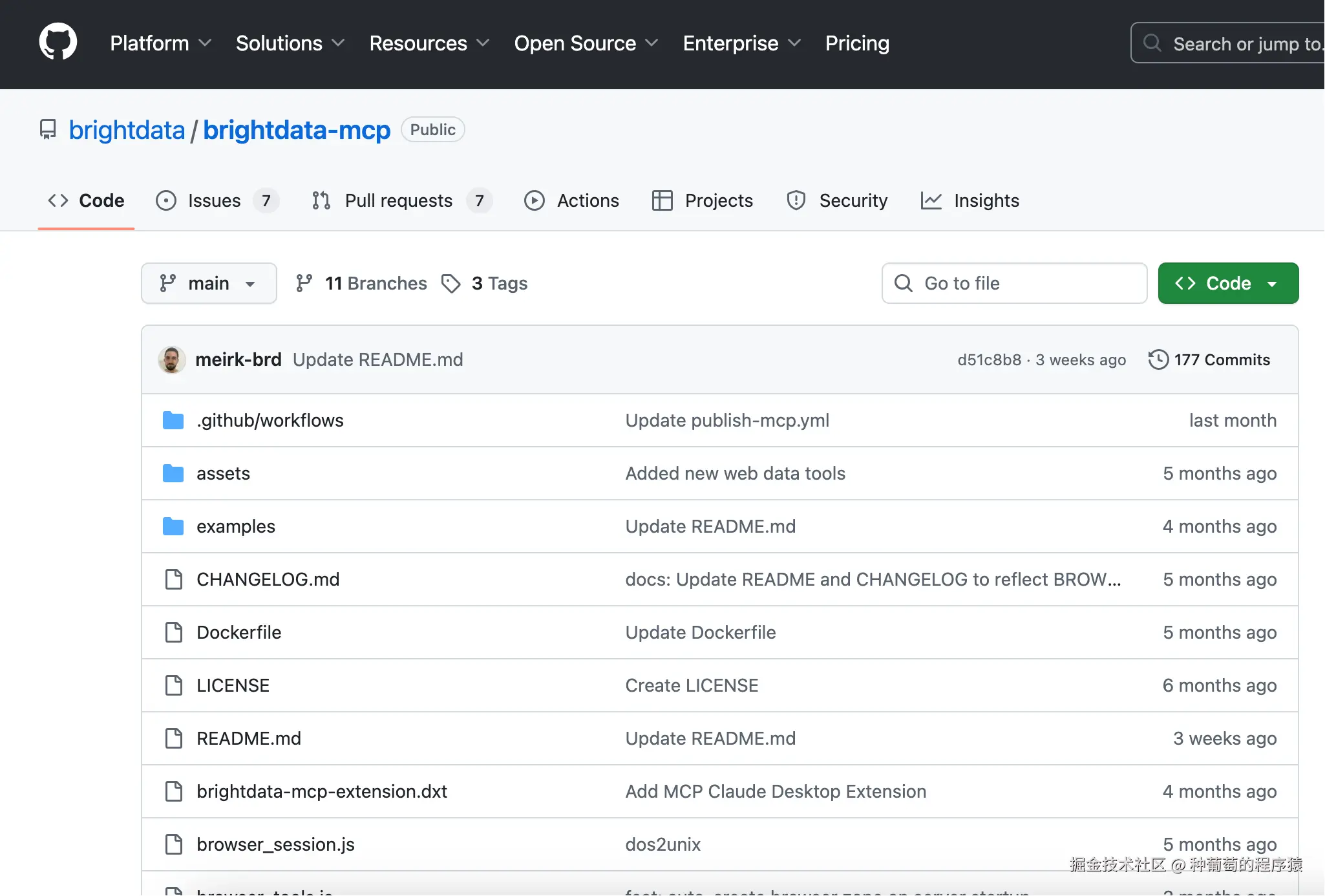Click the tag icon next to 3 Tags
Image resolution: width=1325 pixels, height=896 pixels.
pyautogui.click(x=450, y=283)
